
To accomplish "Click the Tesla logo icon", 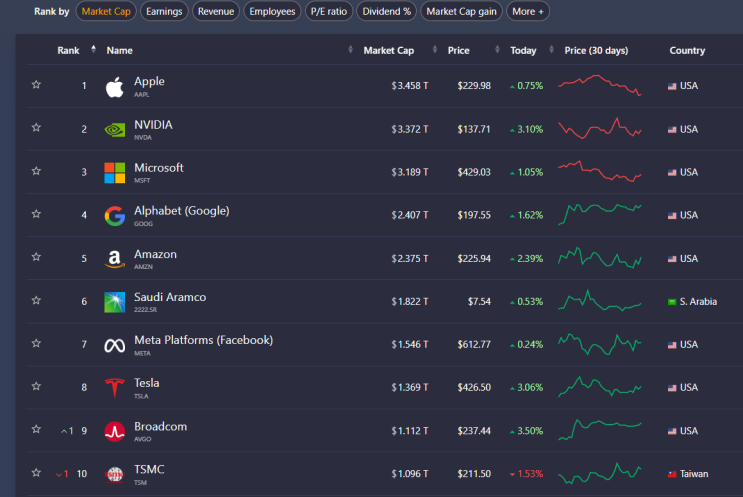I will [114, 388].
